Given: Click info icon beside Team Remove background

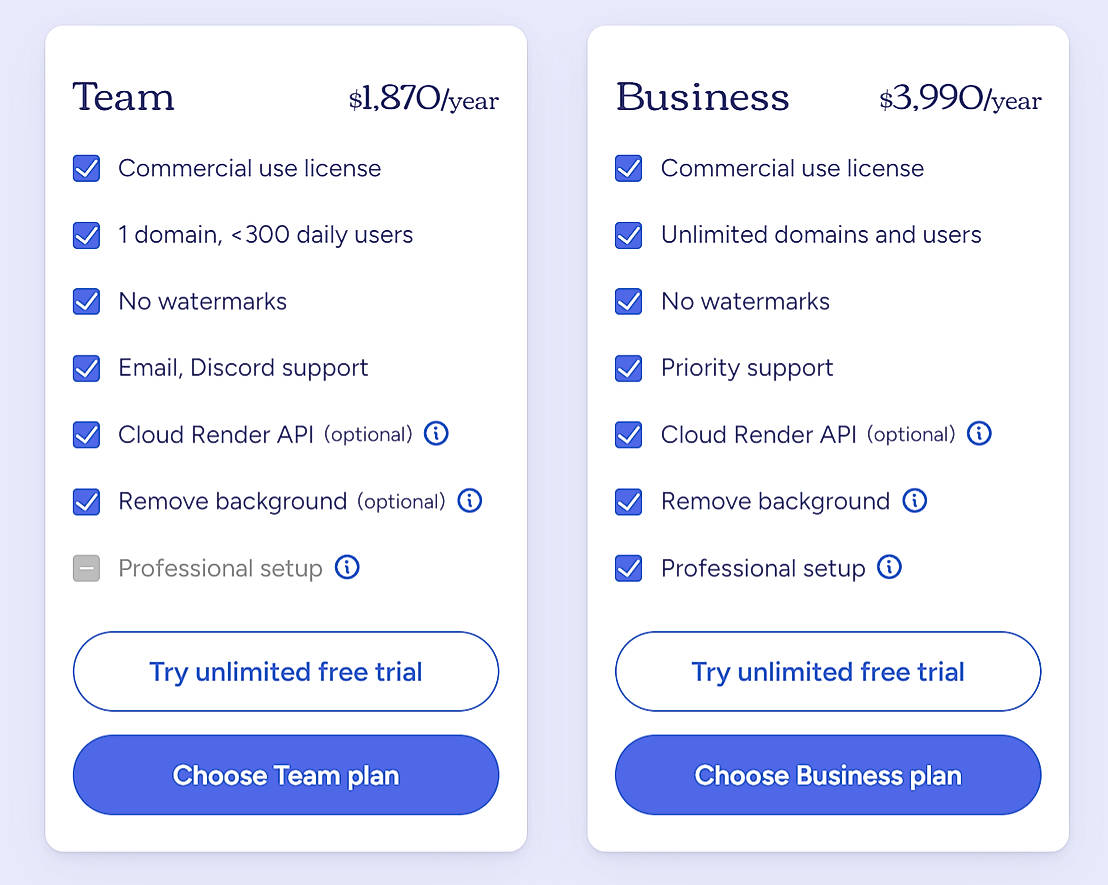Looking at the screenshot, I should click(470, 501).
